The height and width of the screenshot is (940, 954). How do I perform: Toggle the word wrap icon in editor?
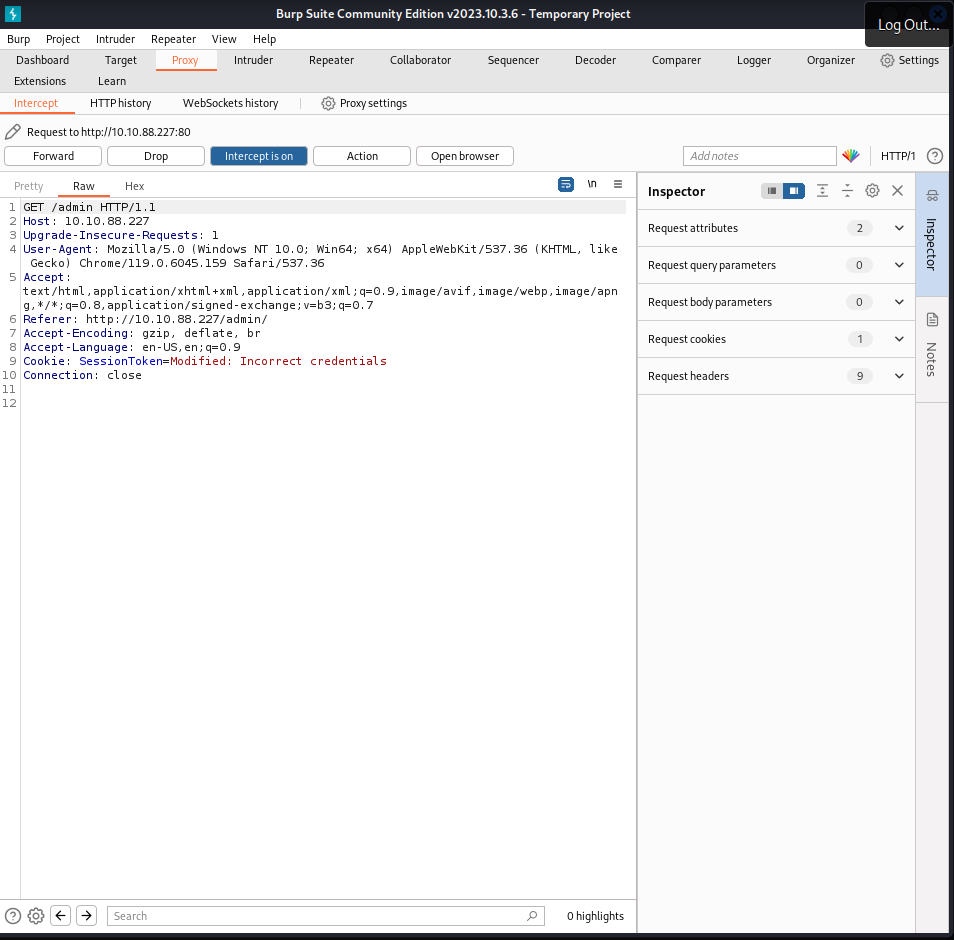coord(566,184)
